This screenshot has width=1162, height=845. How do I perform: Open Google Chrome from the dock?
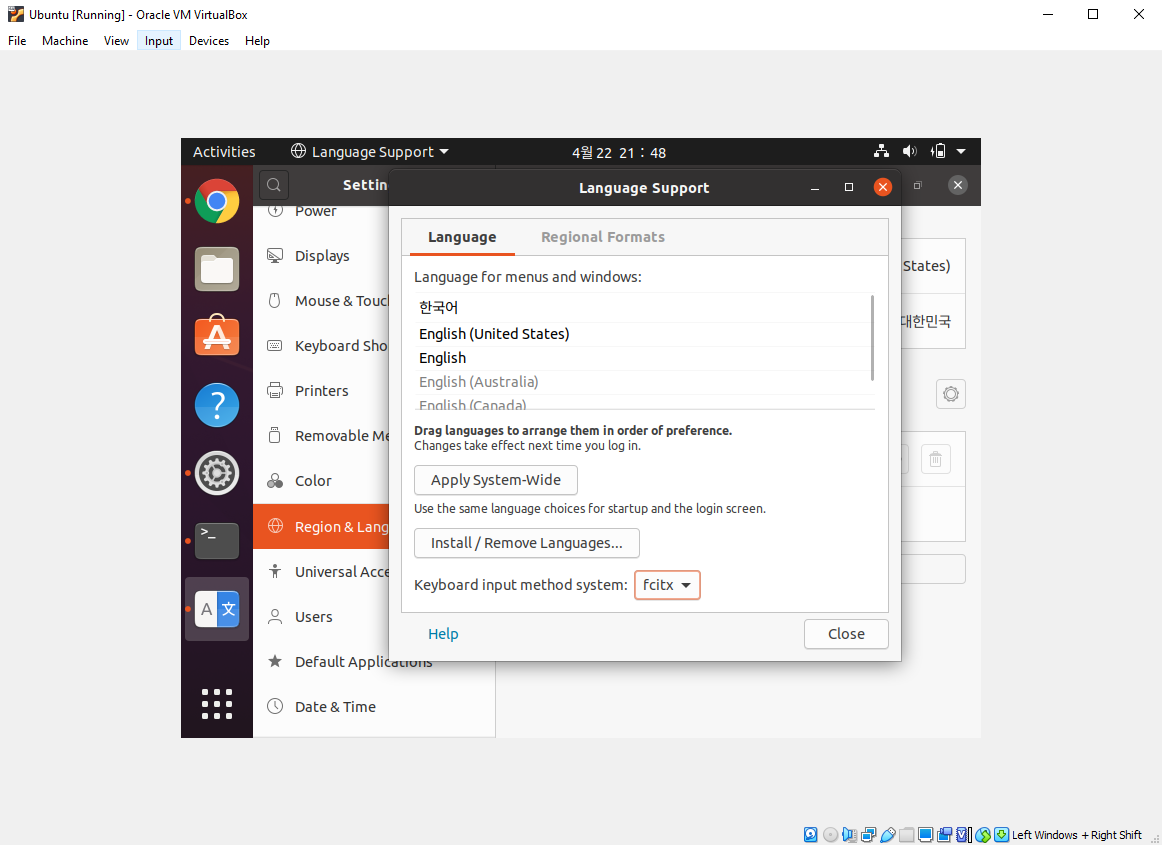point(216,201)
